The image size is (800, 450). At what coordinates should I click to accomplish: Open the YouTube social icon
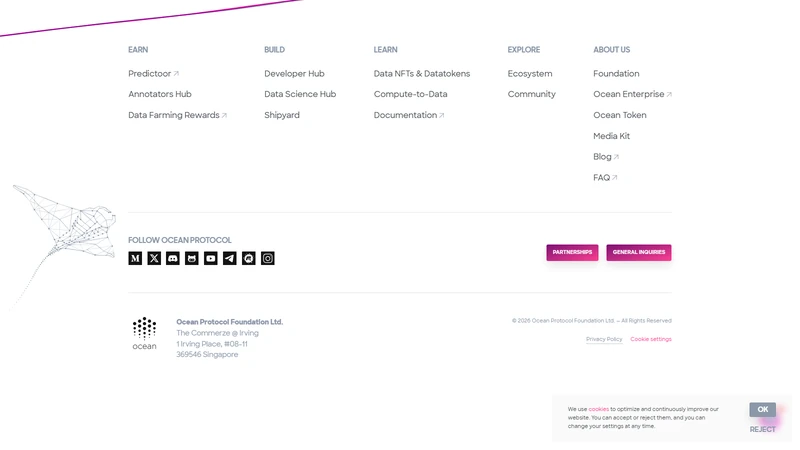point(211,258)
